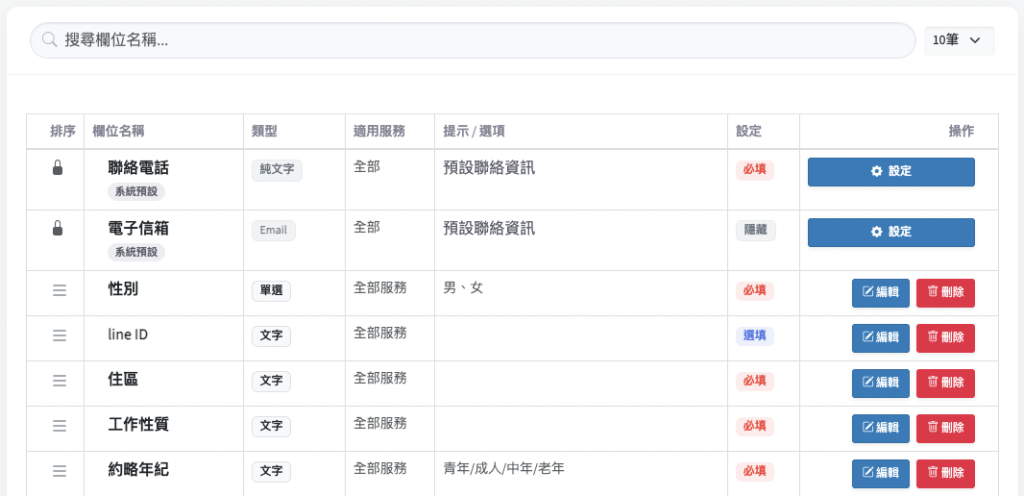Click the 隱藏 tag for 電子信箱
This screenshot has height=496, width=1024.
[x=756, y=230]
